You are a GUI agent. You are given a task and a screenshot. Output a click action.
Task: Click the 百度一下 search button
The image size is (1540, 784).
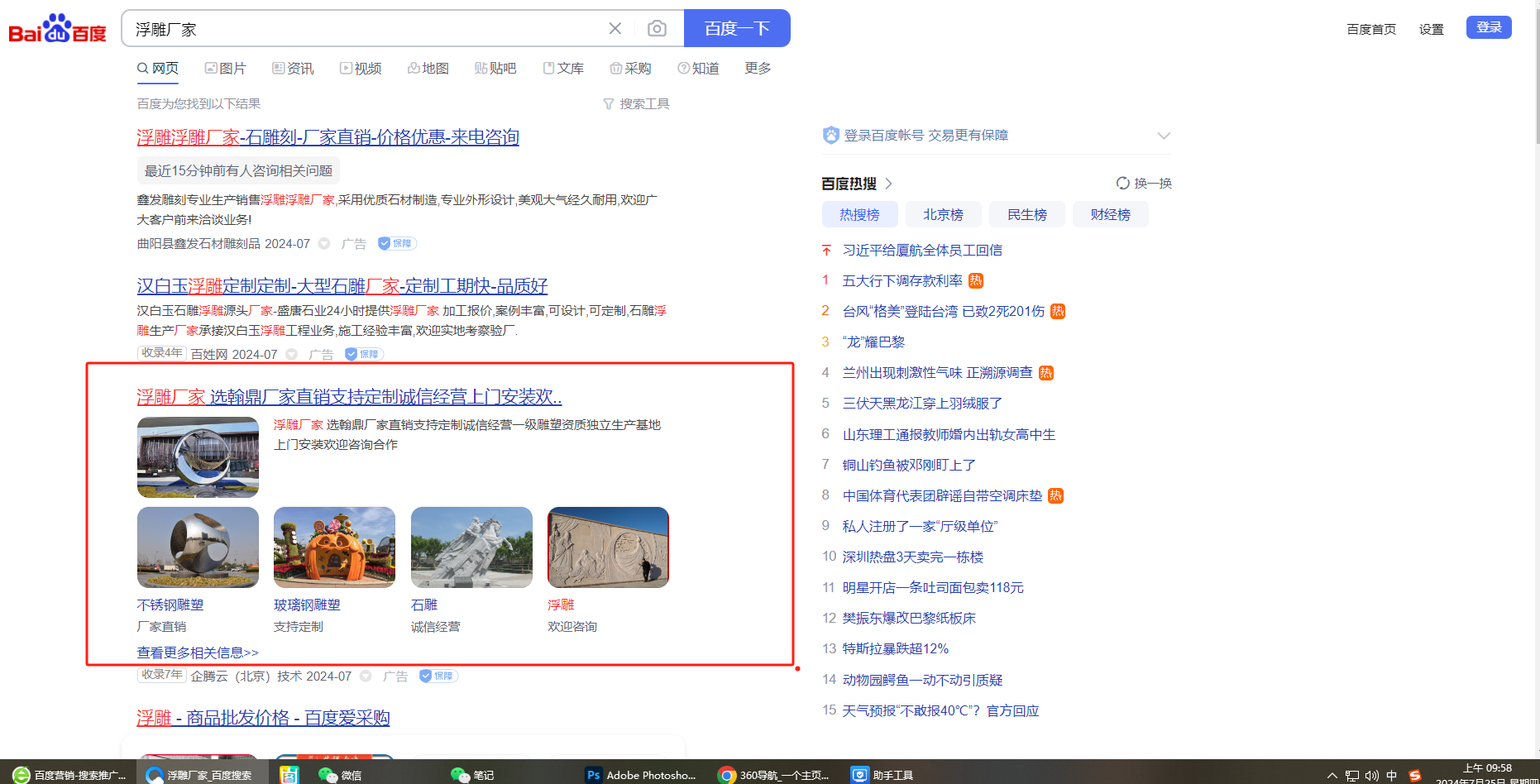click(736, 29)
